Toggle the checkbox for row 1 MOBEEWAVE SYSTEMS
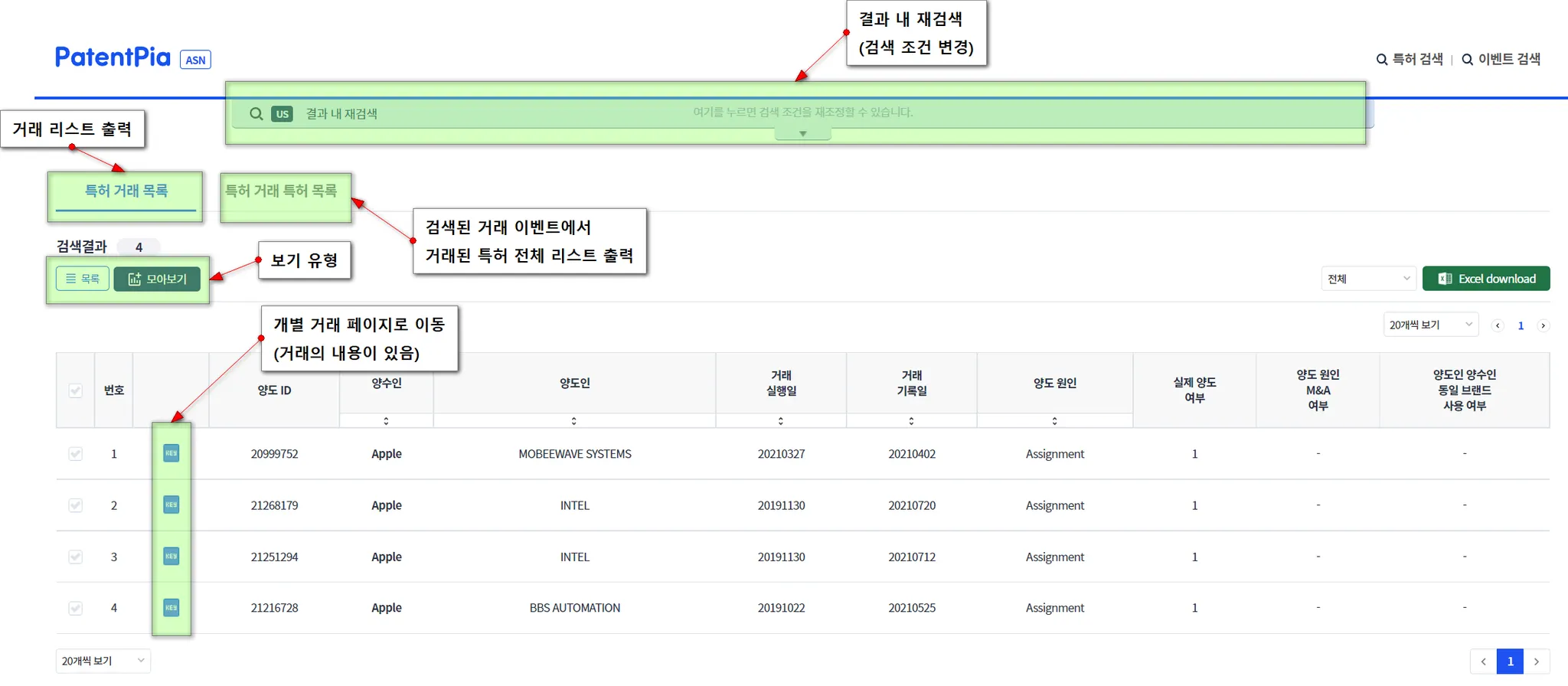Image resolution: width=1568 pixels, height=686 pixels. point(76,453)
